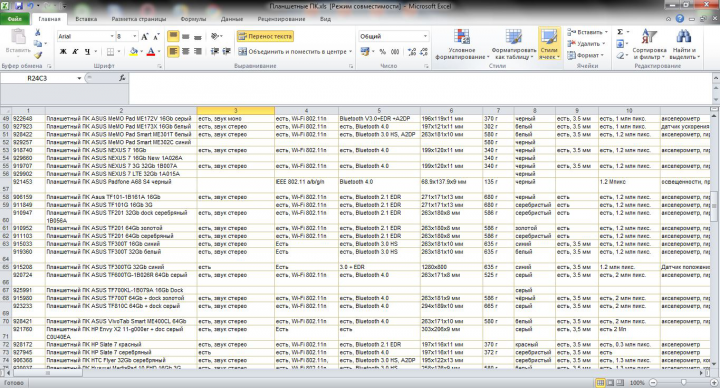720x388 pixels.
Task: Open Стили ячеек gallery
Action: [549, 44]
